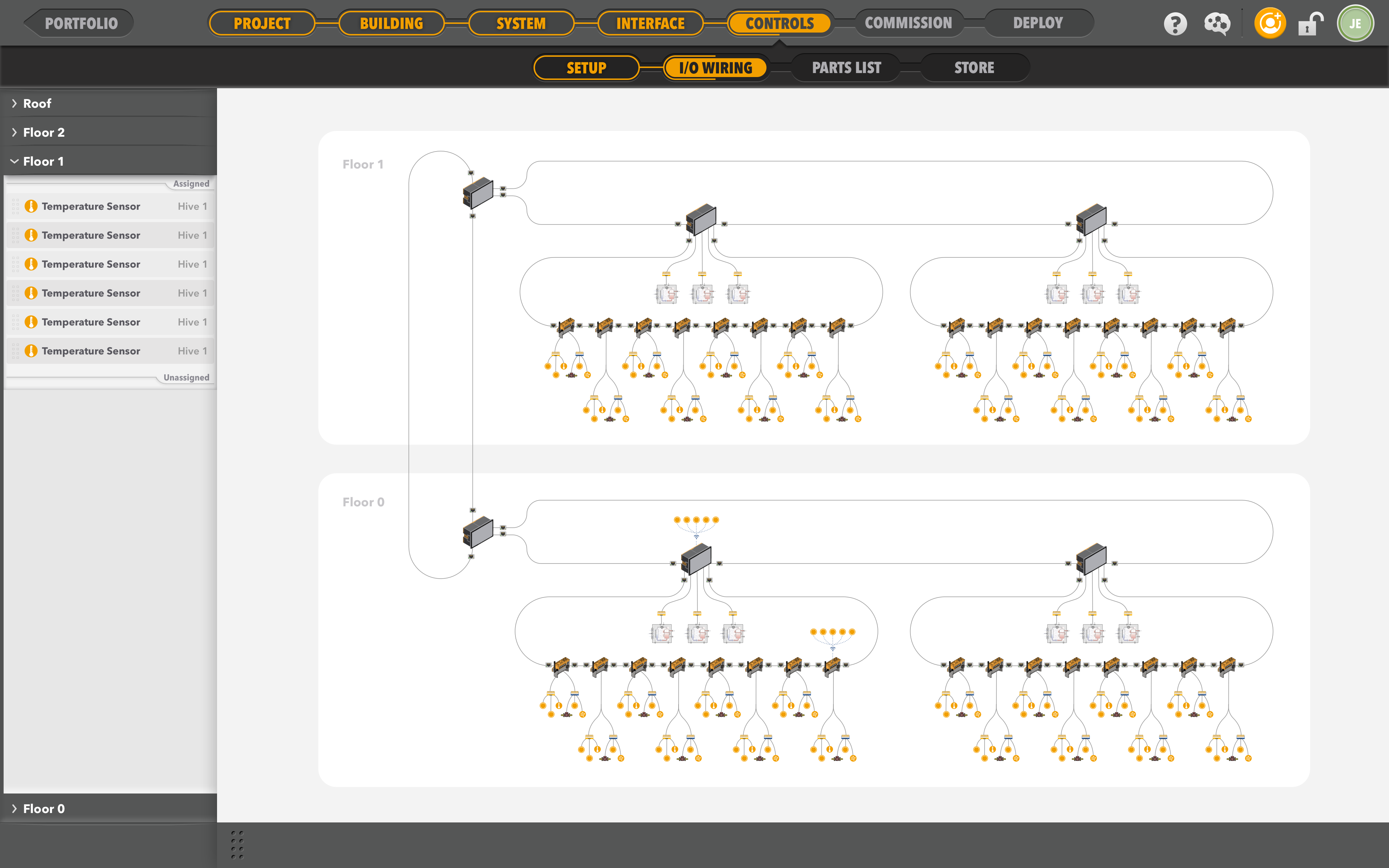The height and width of the screenshot is (868, 1389).
Task: Expand the Floor 2 section
Action: coord(44,133)
